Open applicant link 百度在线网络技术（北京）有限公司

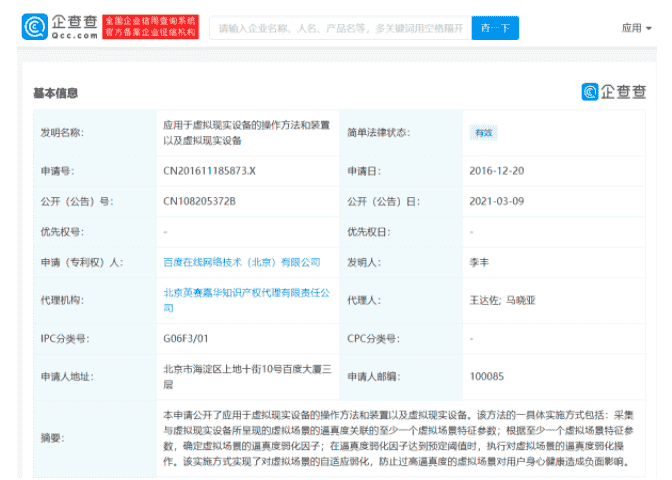(242, 262)
